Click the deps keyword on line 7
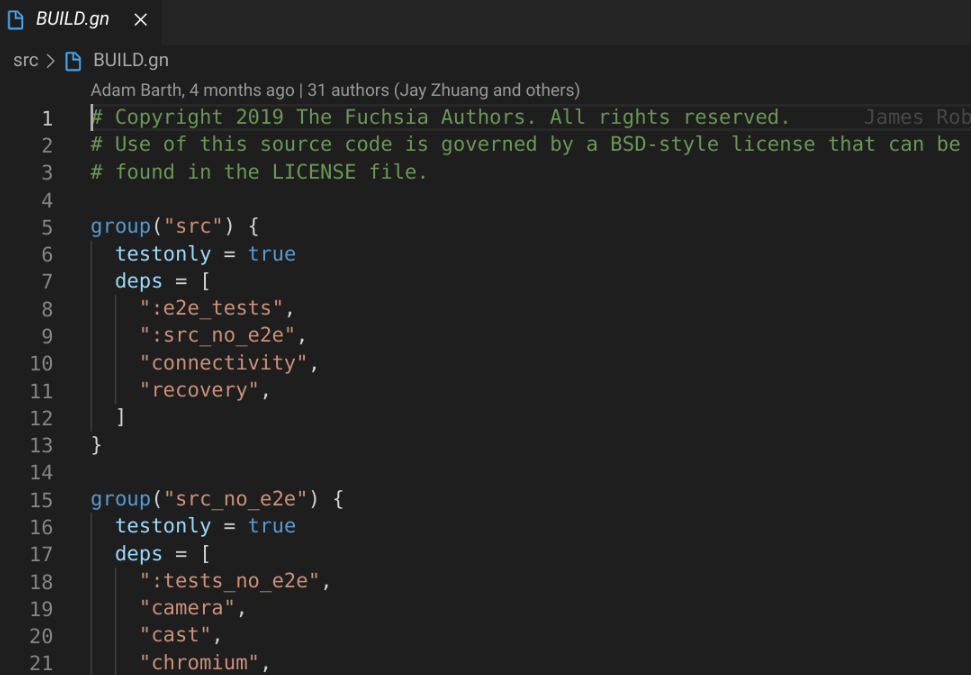This screenshot has width=971, height=675. [137, 281]
